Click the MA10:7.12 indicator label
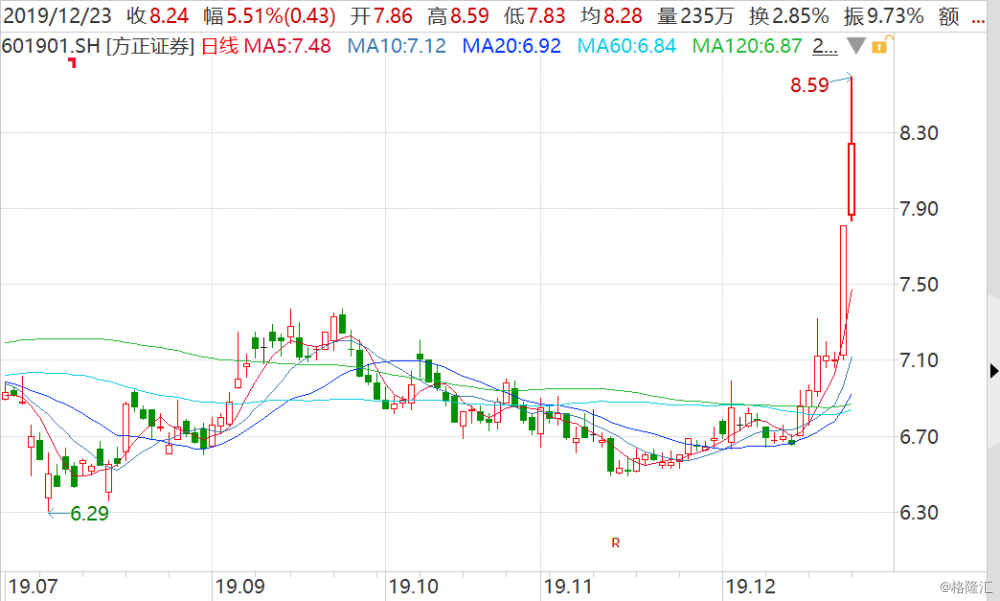 point(397,46)
